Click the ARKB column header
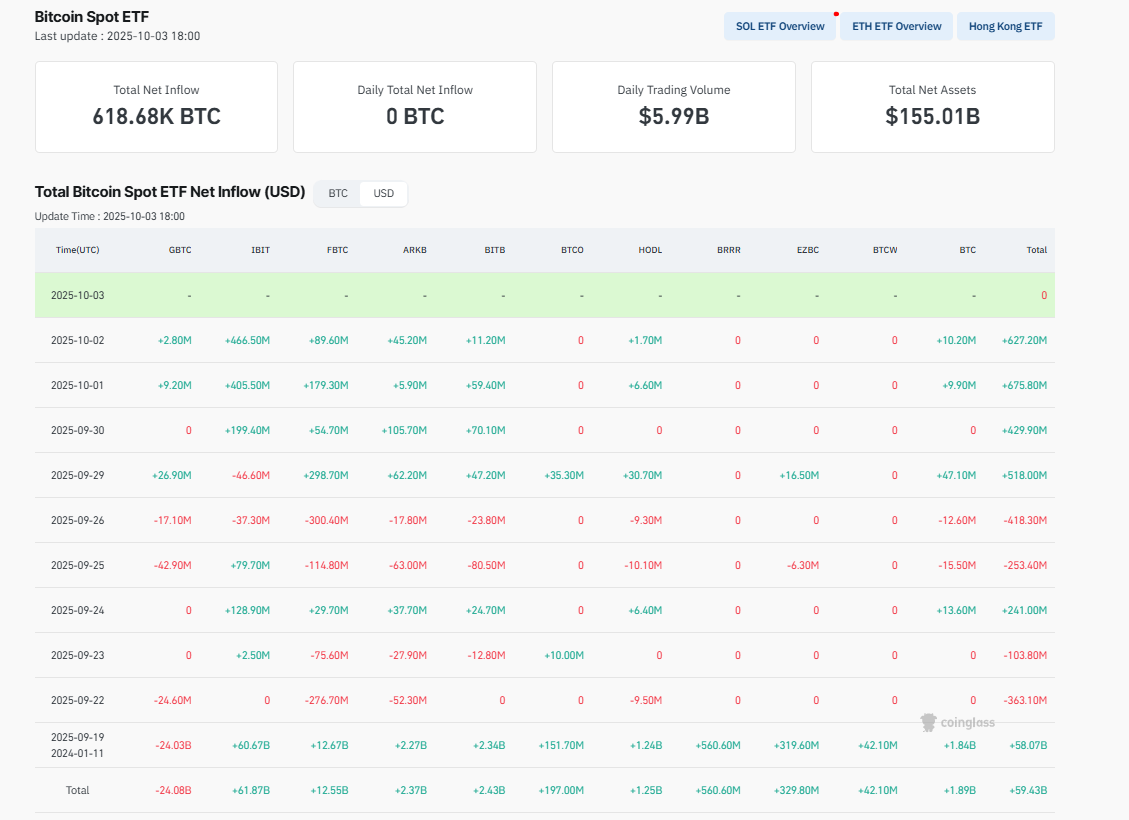 pyautogui.click(x=415, y=250)
